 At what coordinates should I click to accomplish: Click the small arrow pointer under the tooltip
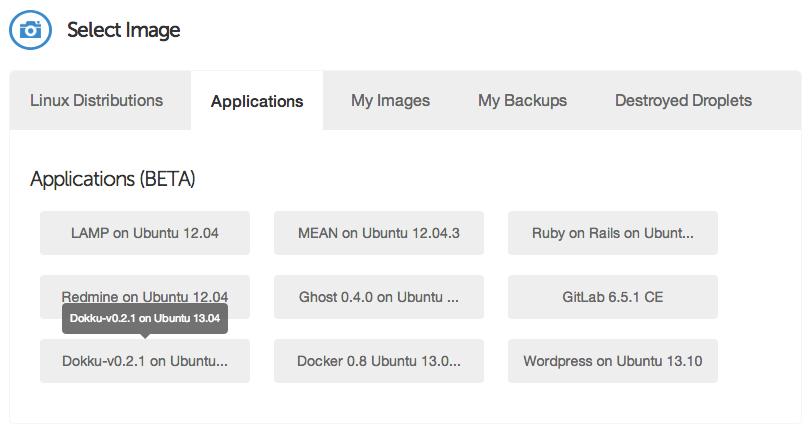coord(145,337)
